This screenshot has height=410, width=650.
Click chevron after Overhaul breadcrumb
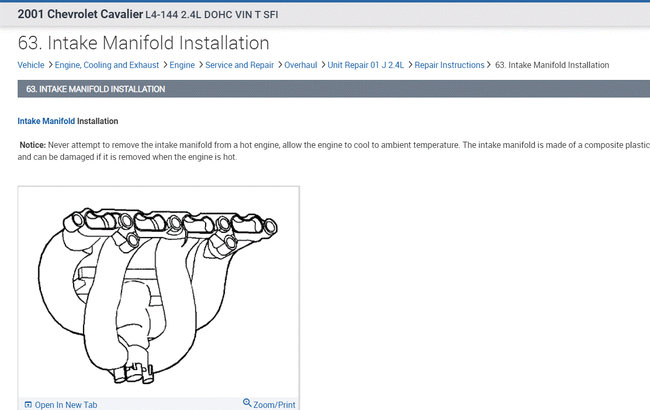(x=323, y=65)
